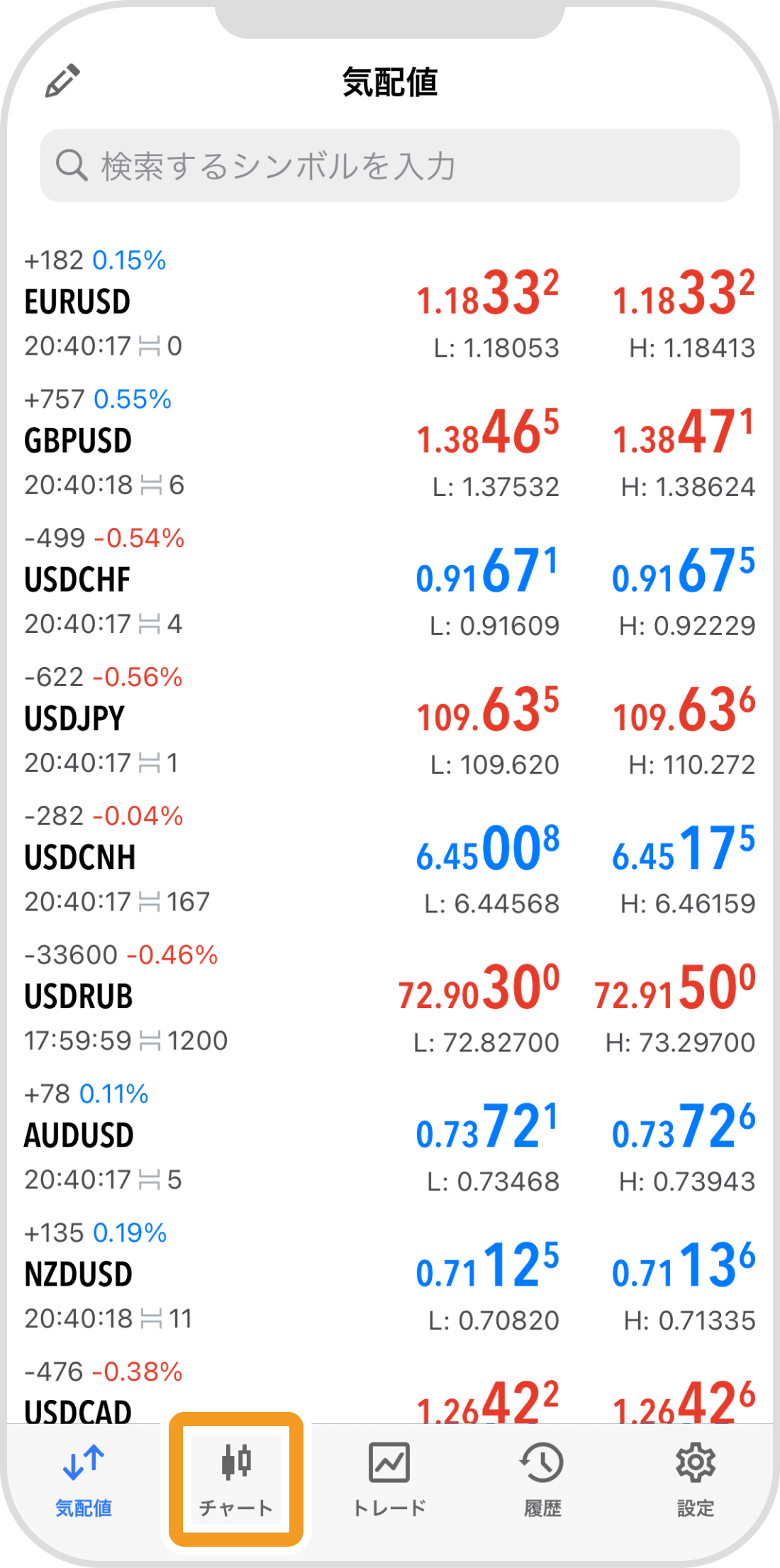Open the USDCHF quote row
Image resolution: width=780 pixels, height=1568 pixels.
pos(390,583)
